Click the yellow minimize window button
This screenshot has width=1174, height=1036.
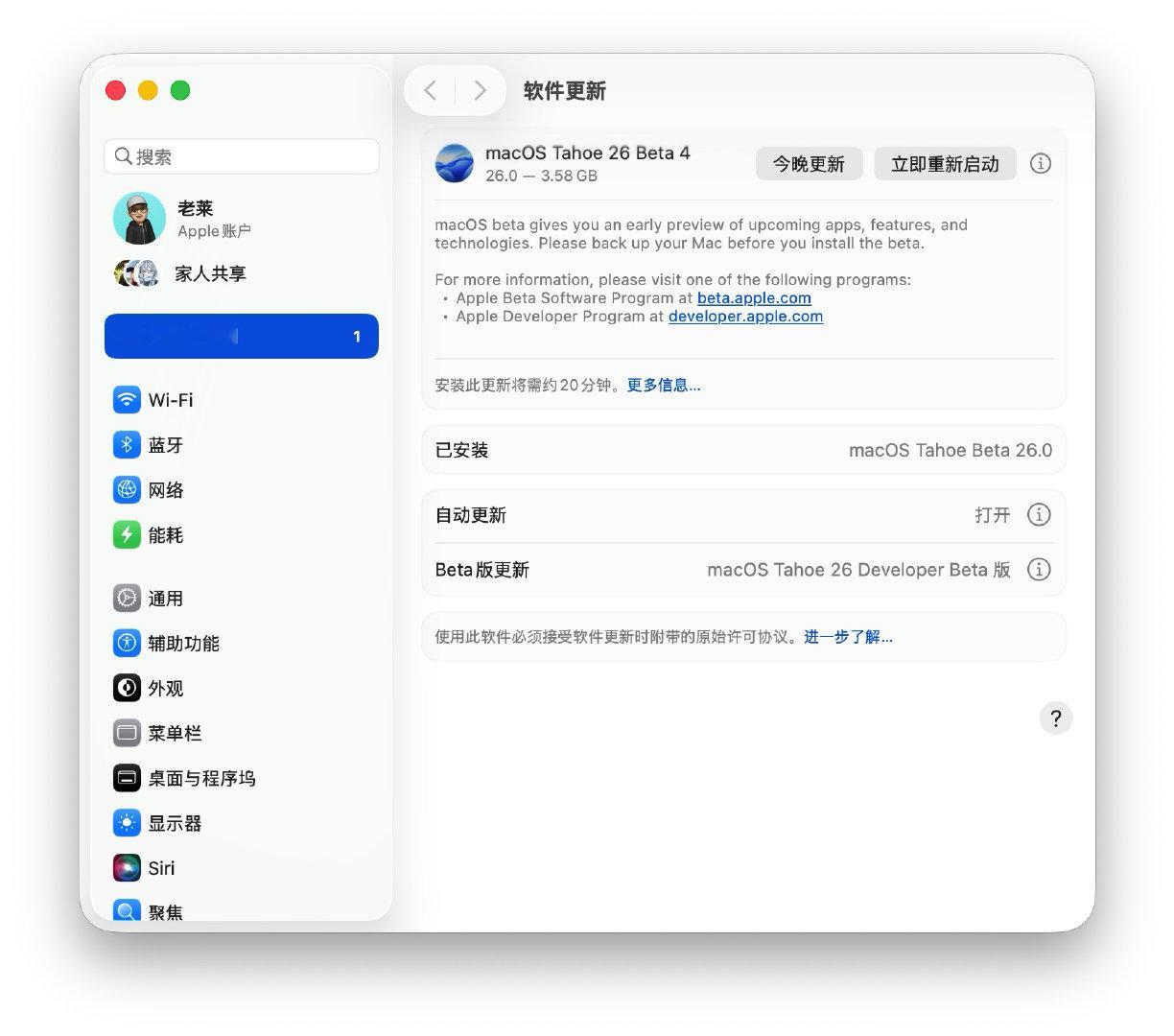click(x=148, y=90)
